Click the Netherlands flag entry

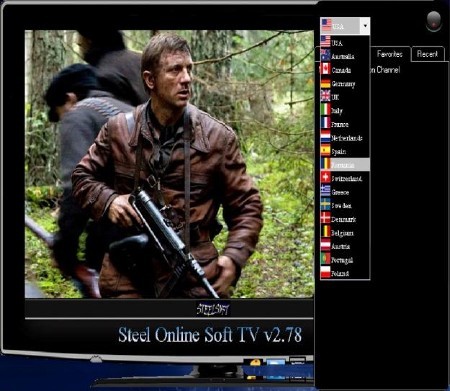(345, 138)
